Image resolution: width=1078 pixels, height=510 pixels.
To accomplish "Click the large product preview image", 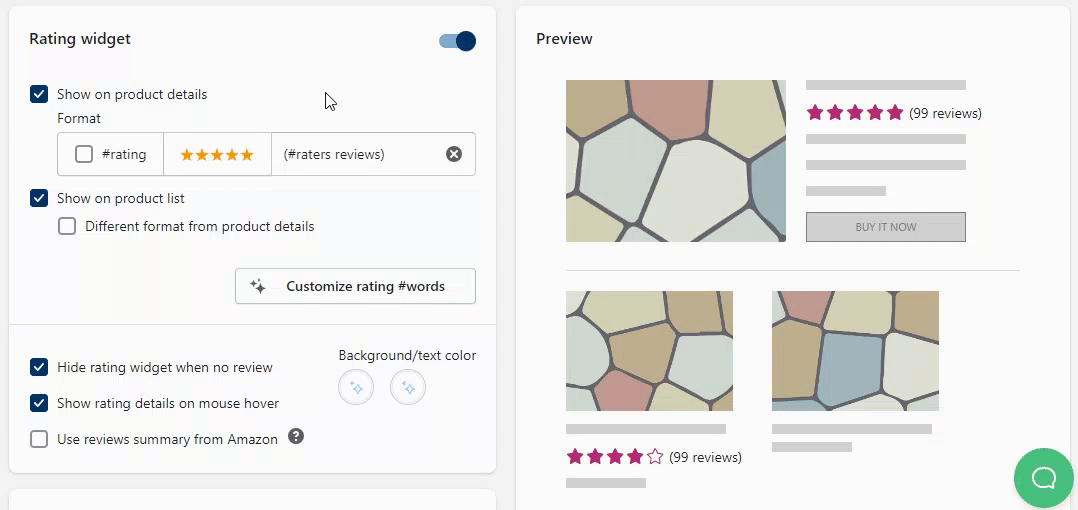I will (675, 161).
